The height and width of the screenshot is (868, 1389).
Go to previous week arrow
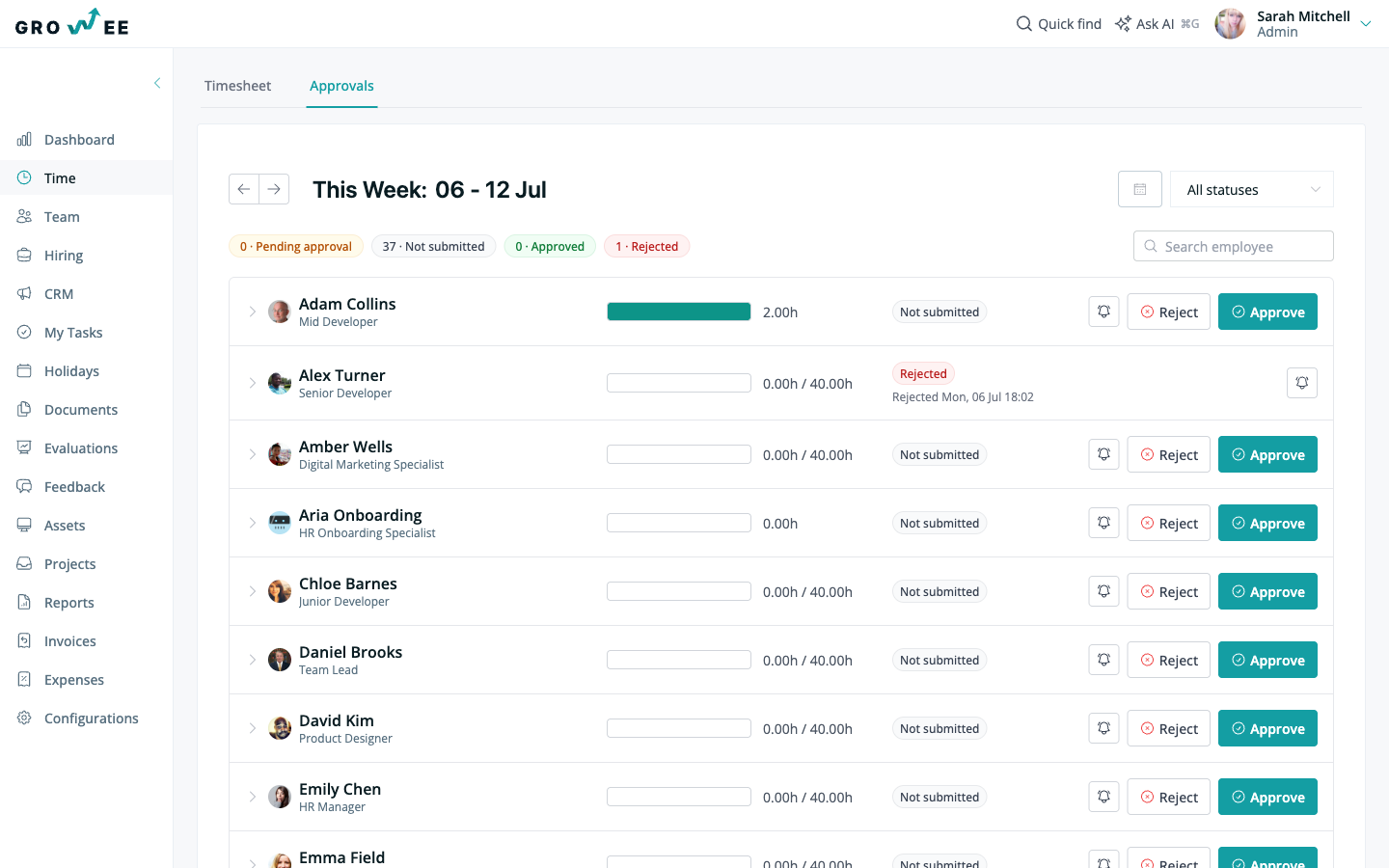244,189
